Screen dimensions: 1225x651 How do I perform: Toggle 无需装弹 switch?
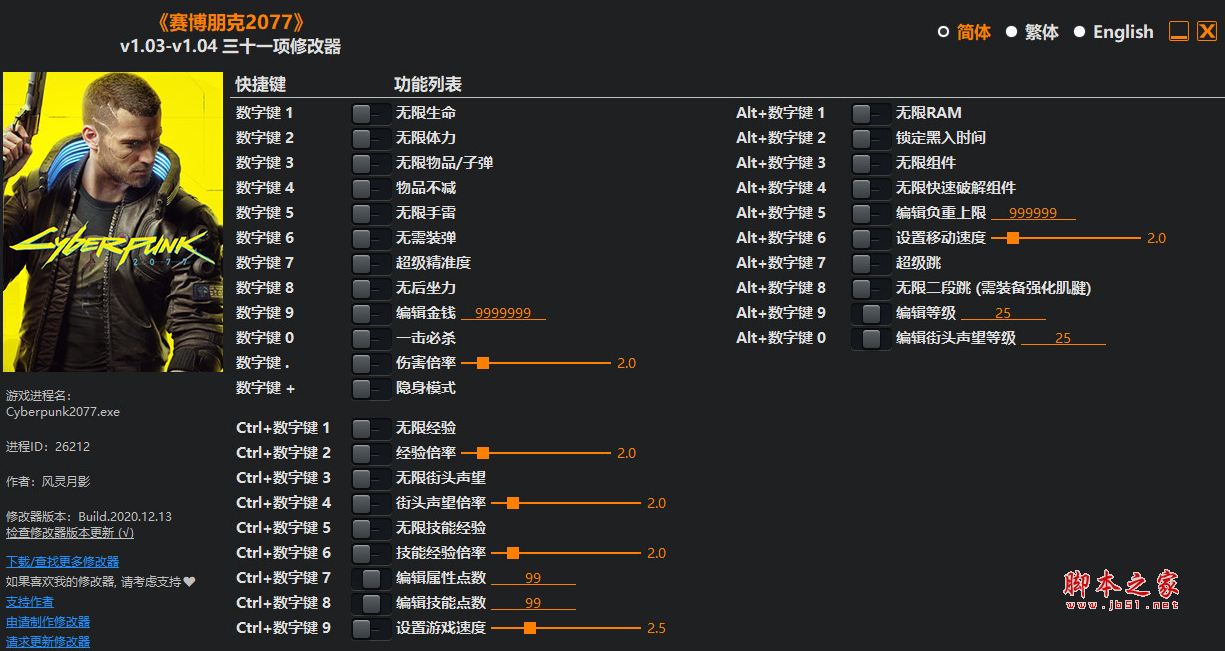pos(371,238)
